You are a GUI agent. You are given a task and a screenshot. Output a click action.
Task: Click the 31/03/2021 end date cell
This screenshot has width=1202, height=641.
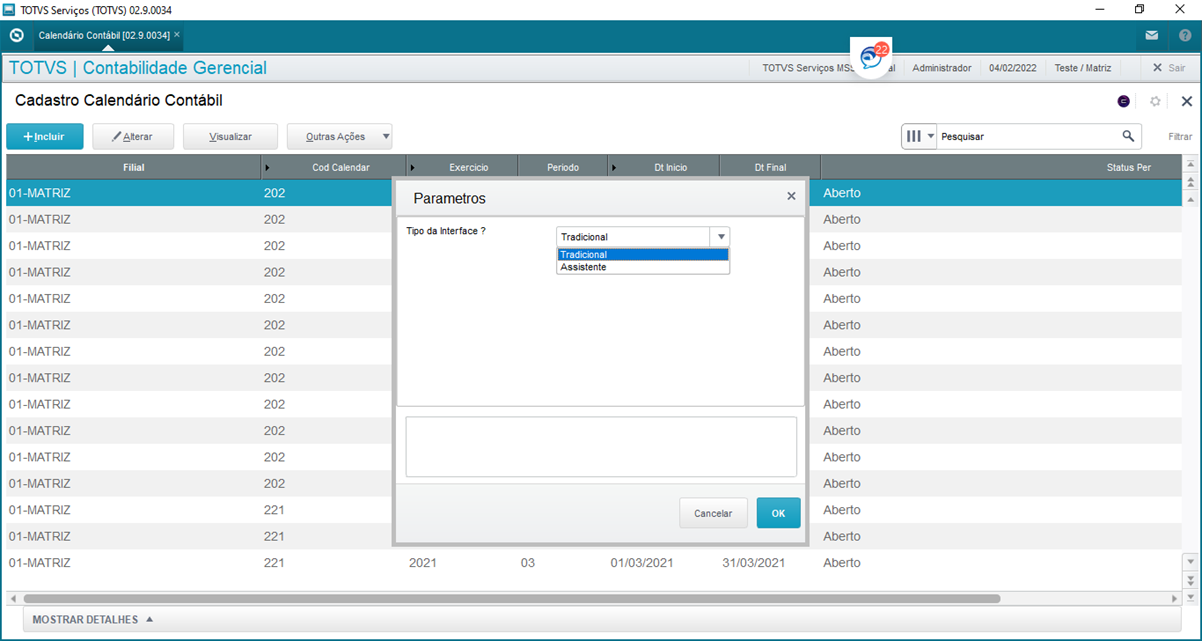pos(754,563)
